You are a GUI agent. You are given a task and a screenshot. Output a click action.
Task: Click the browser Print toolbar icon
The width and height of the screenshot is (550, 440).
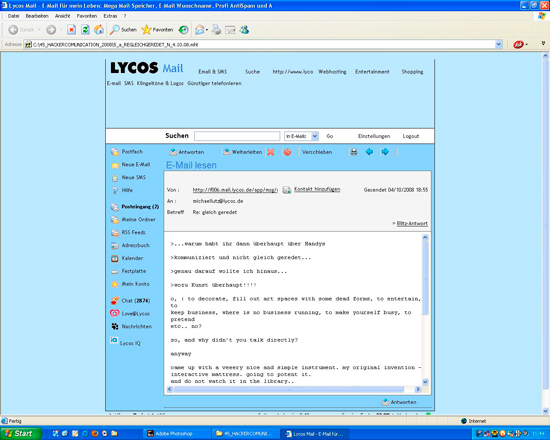click(x=217, y=30)
